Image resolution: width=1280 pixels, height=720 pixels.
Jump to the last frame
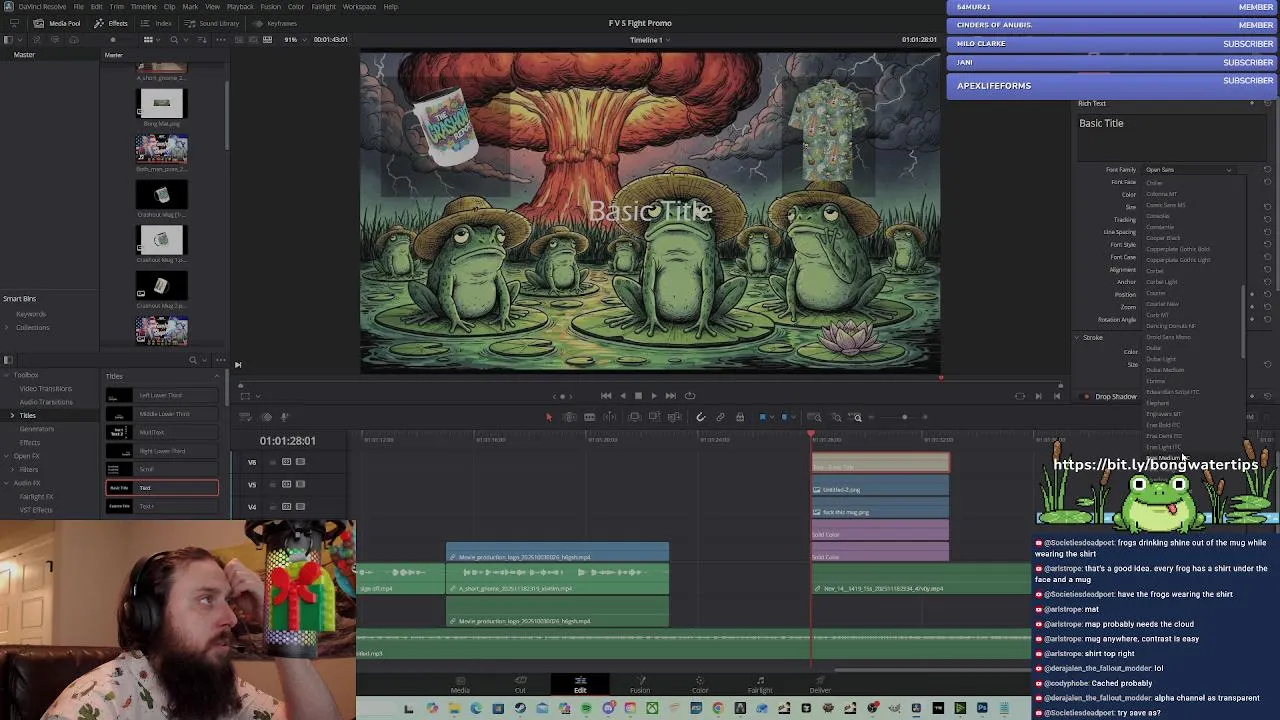(670, 396)
